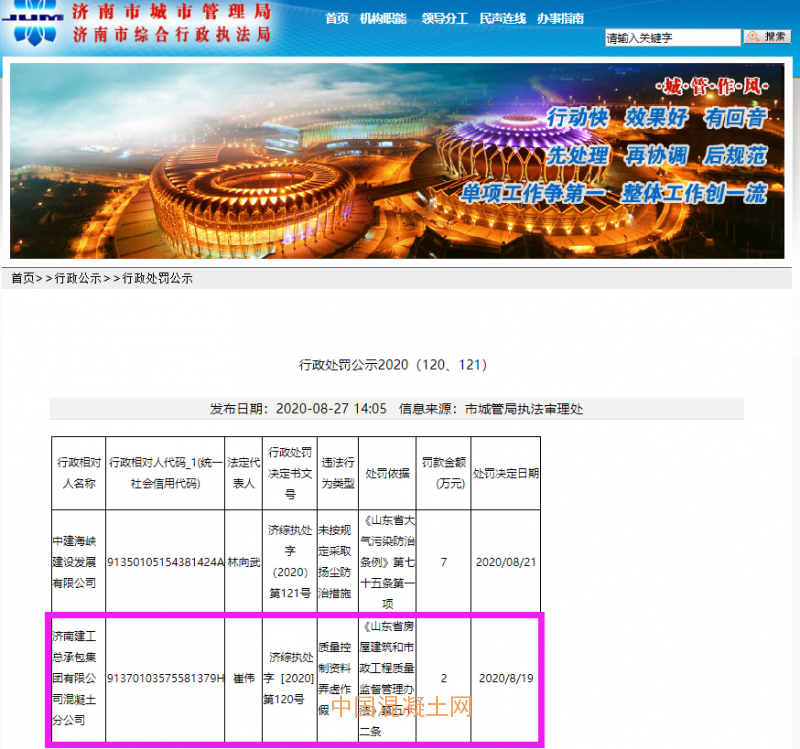Click the 中国混凝土网 watermark text
800x749 pixels.
tap(400, 707)
